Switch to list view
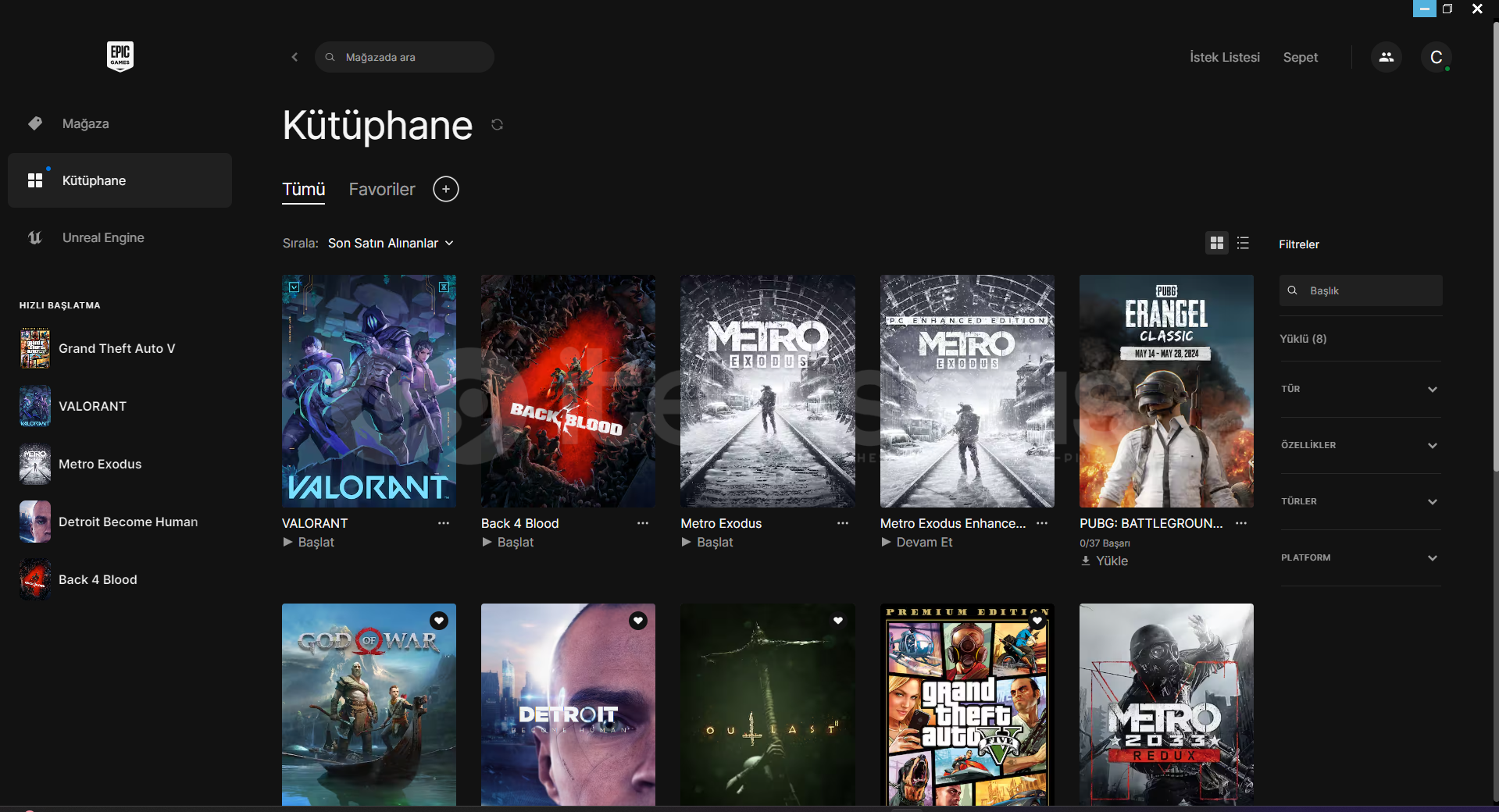The height and width of the screenshot is (812, 1499). (1243, 244)
